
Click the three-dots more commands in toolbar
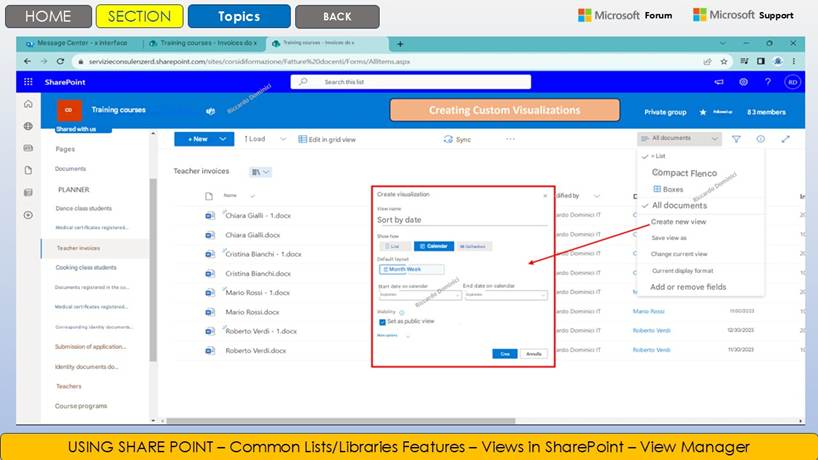[510, 139]
